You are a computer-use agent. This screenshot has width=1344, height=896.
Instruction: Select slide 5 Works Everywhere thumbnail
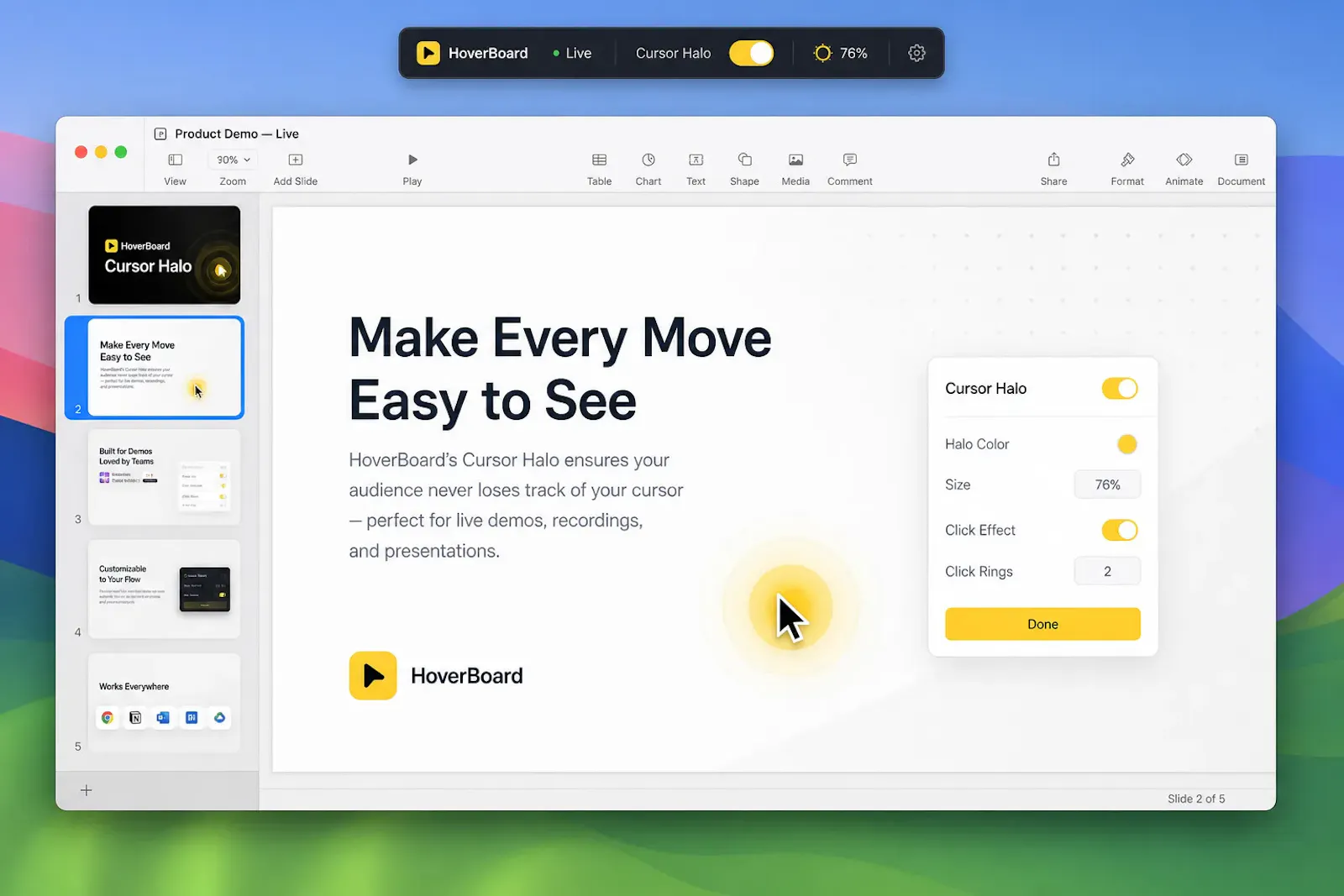point(165,702)
